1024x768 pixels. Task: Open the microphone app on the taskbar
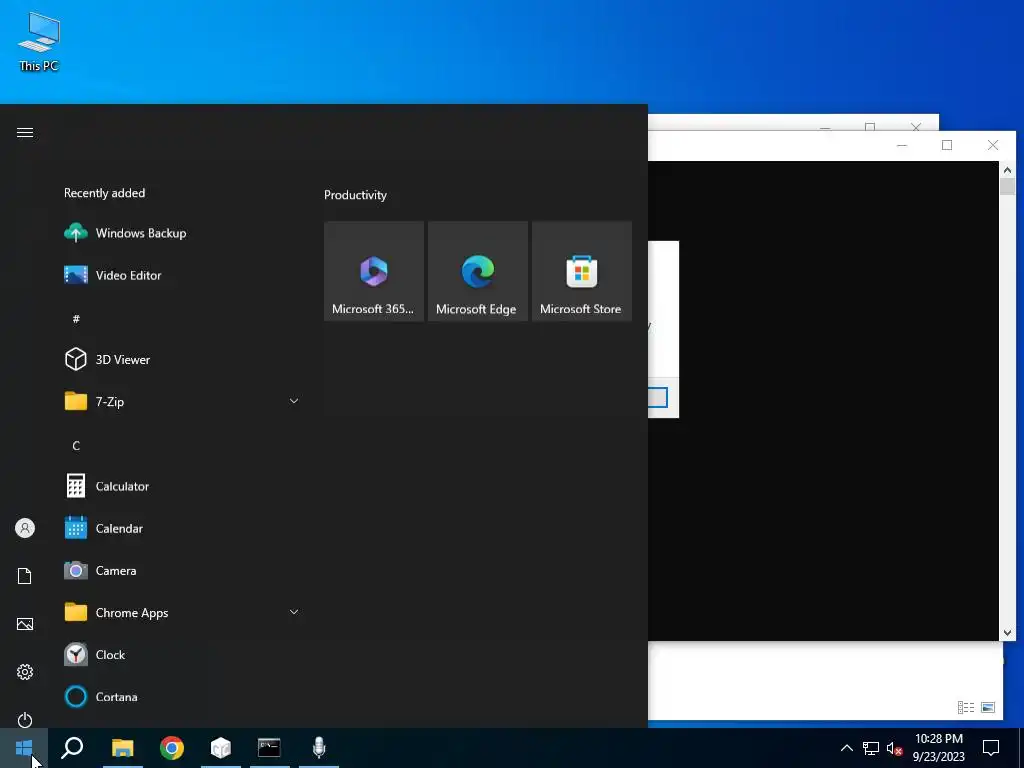(x=319, y=748)
